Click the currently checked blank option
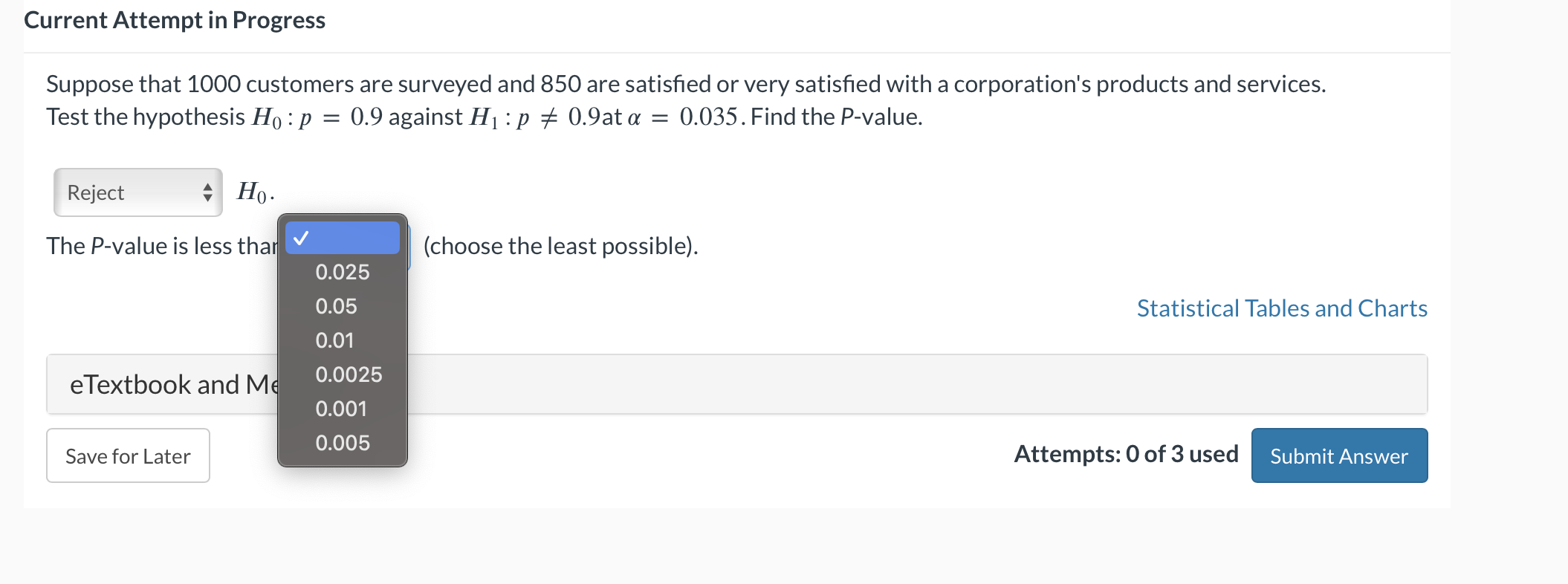Screen dimensions: 1568x584 (x=342, y=238)
